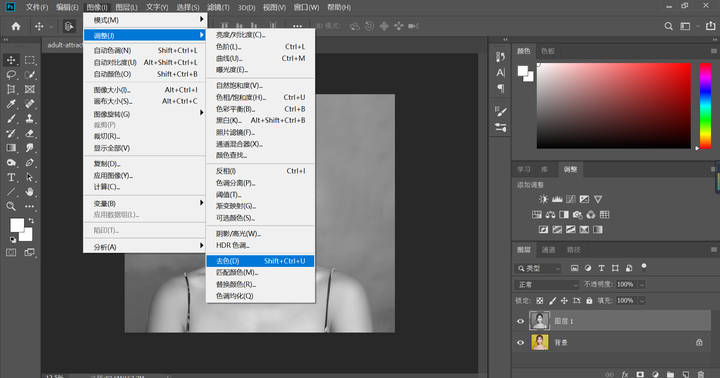Select the Horizontal Type tool
The image size is (720, 378).
(x=11, y=177)
